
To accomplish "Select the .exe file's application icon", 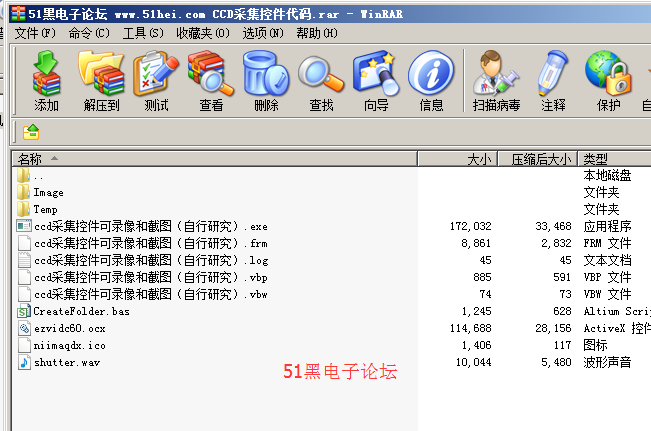I will pos(24,226).
